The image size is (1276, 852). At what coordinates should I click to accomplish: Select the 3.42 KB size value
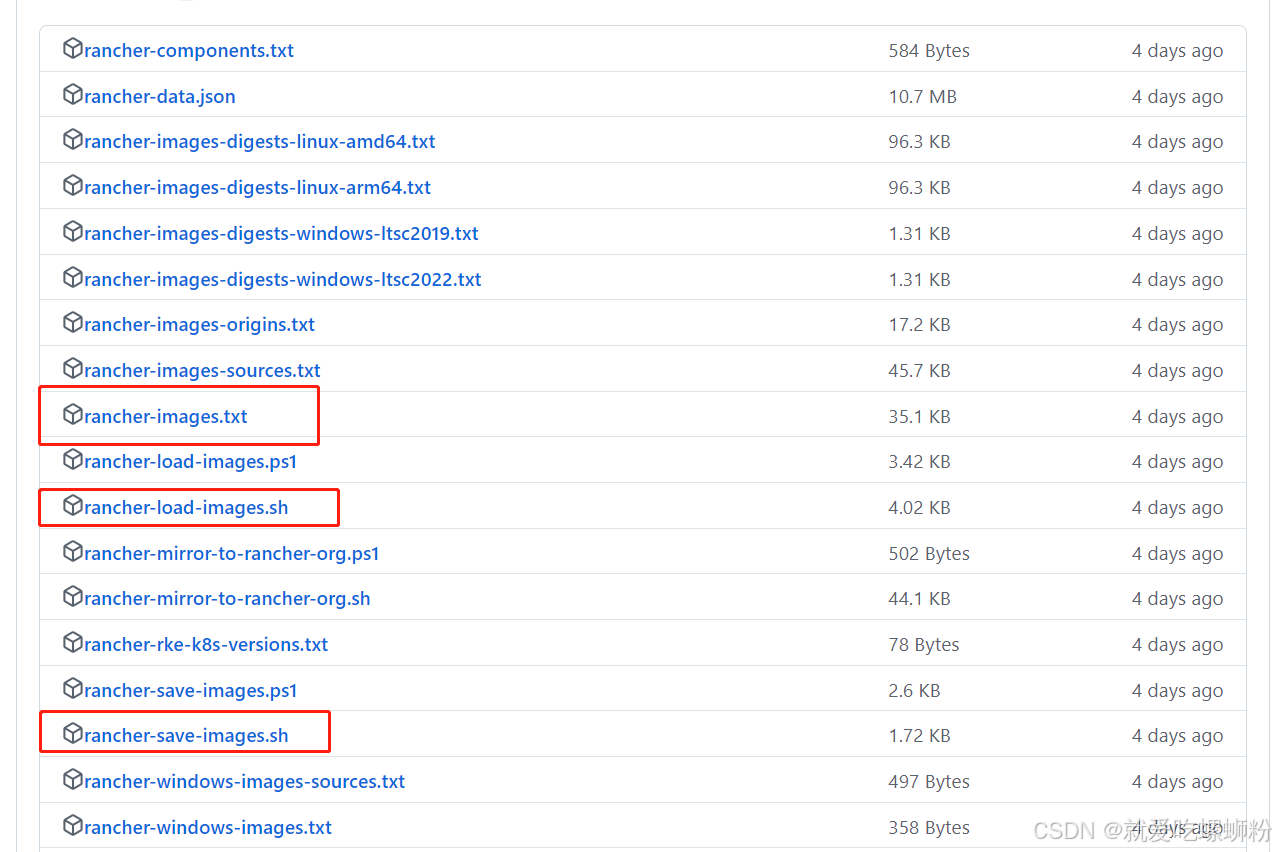point(919,461)
